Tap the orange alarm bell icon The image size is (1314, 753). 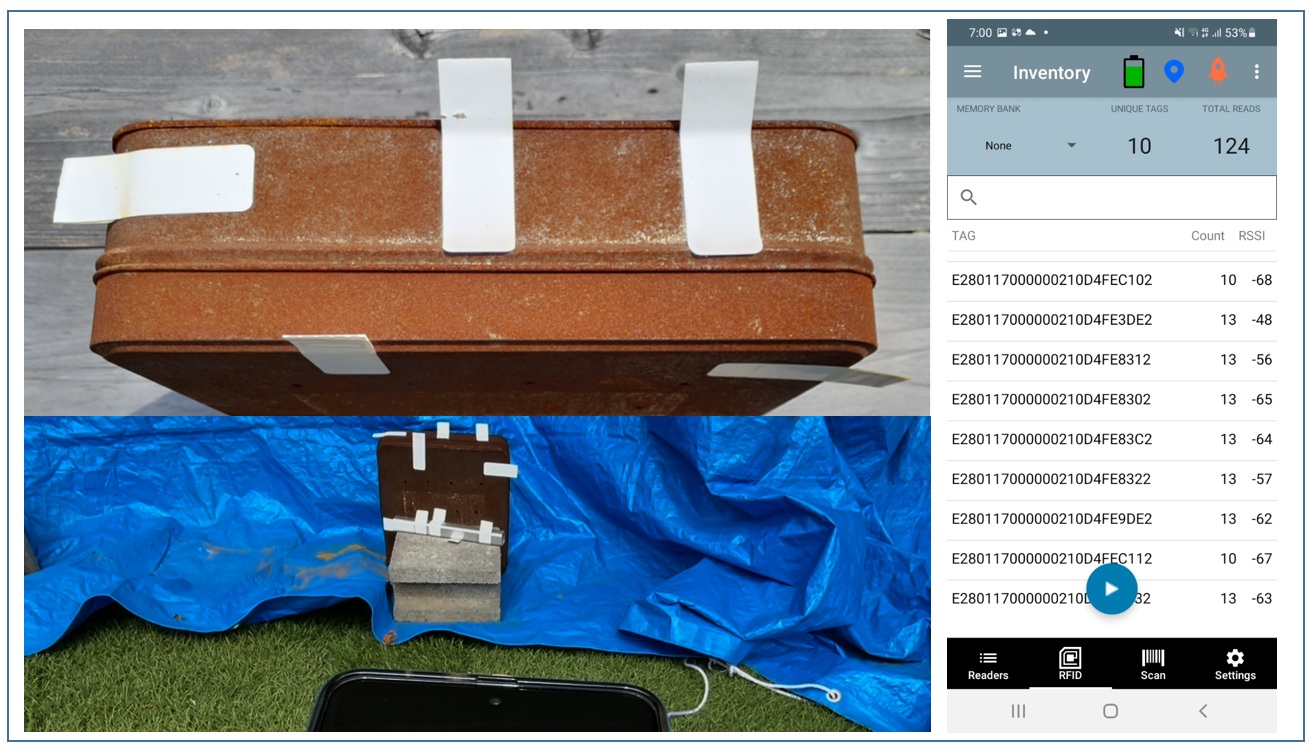[1217, 71]
